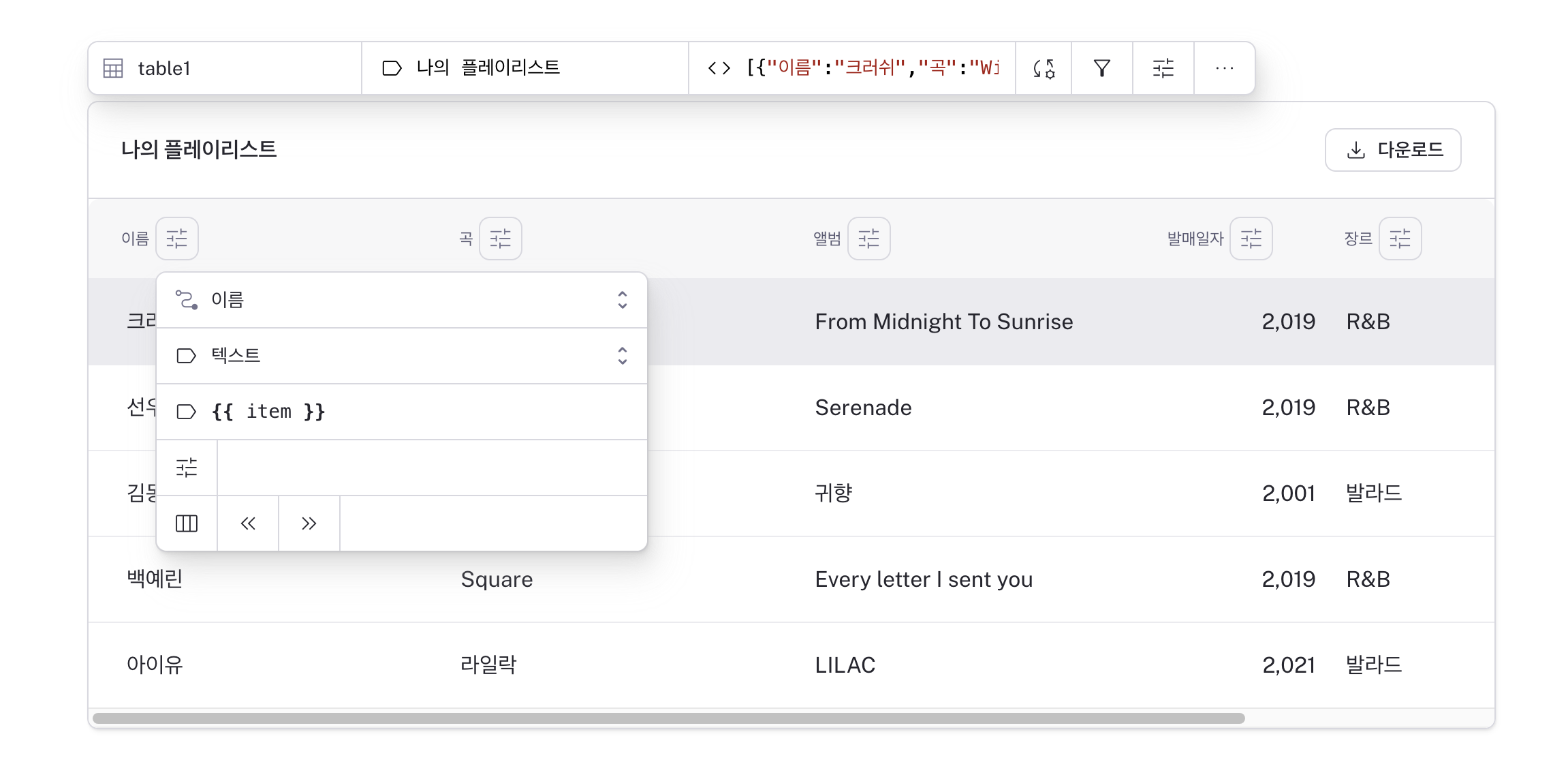
Task: Click the sliders icon in column popup
Action: 187,468
